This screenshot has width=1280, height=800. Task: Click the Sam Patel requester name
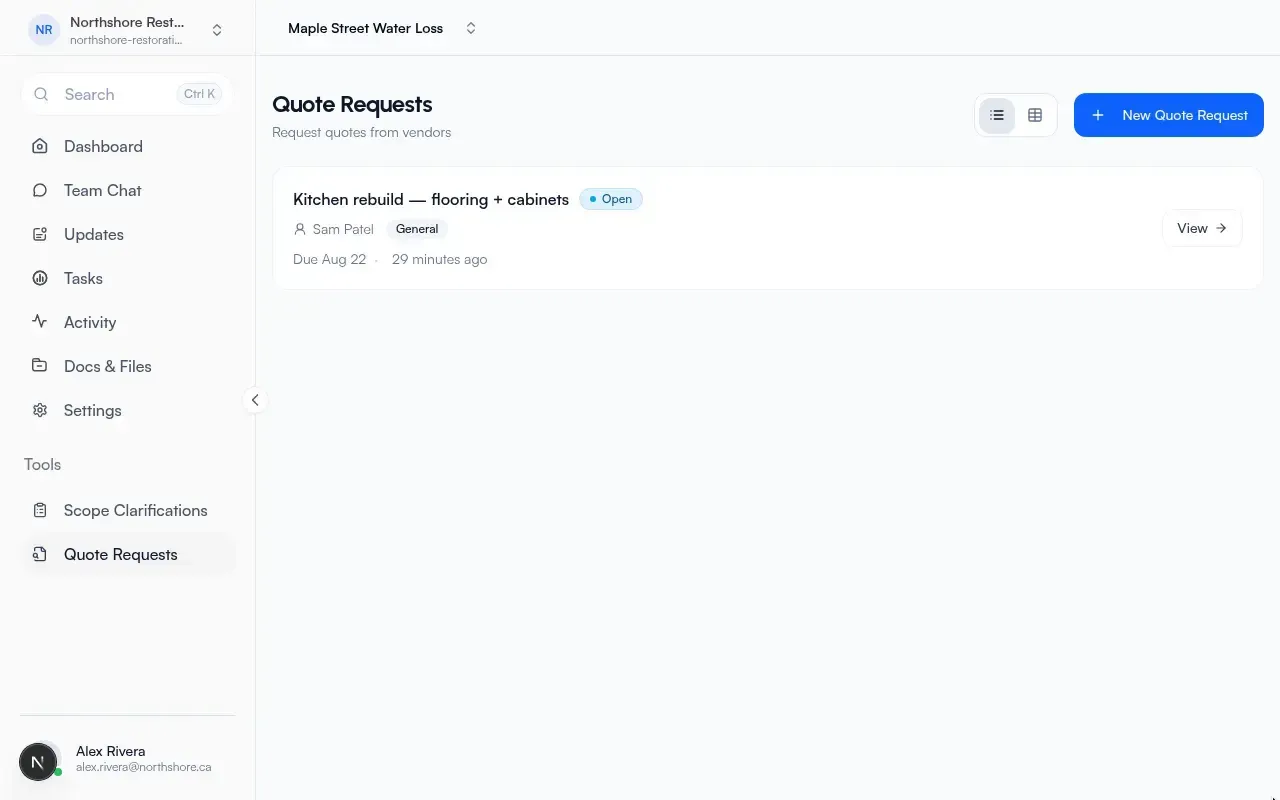(x=343, y=229)
